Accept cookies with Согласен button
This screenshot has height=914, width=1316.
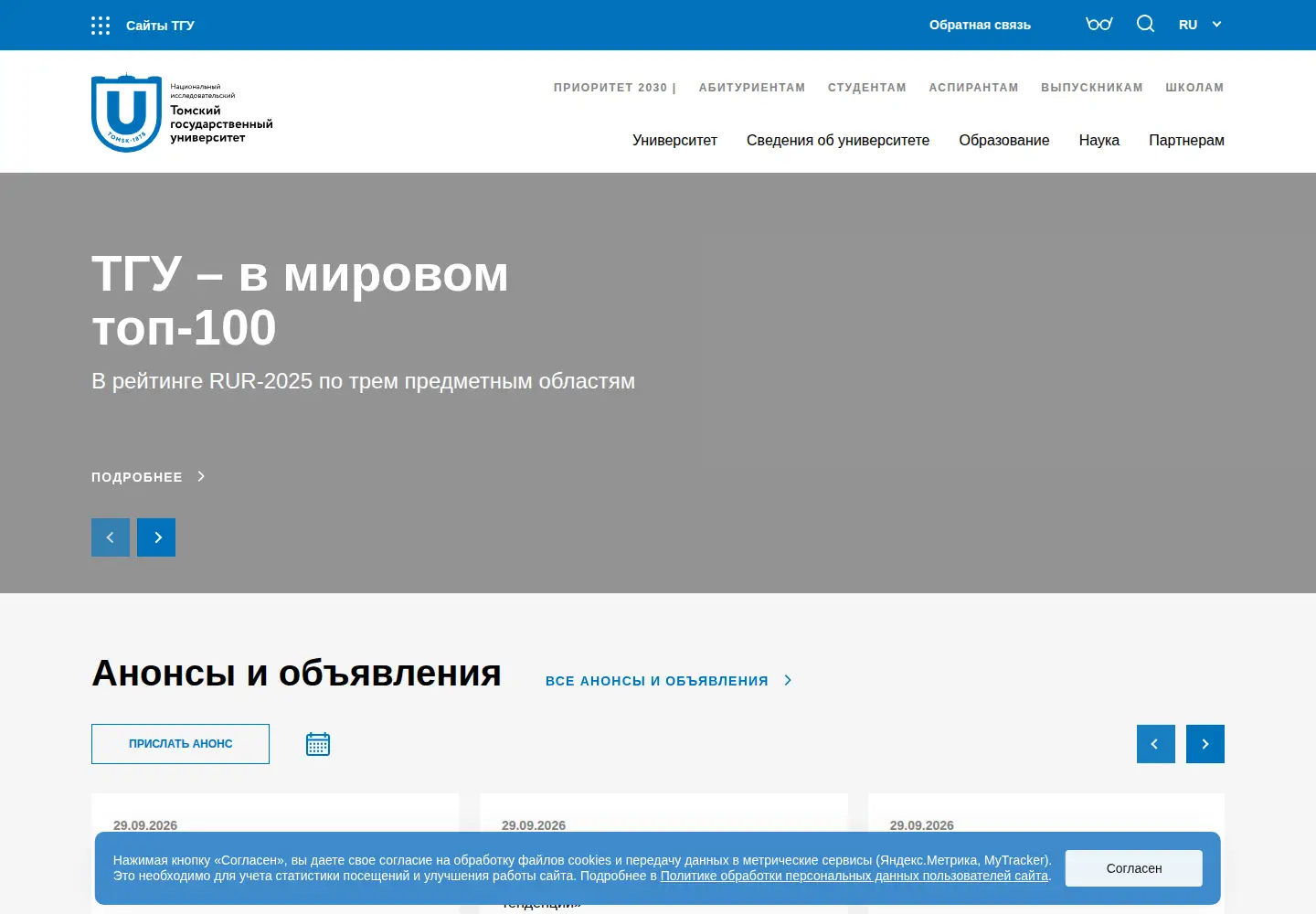click(1134, 868)
